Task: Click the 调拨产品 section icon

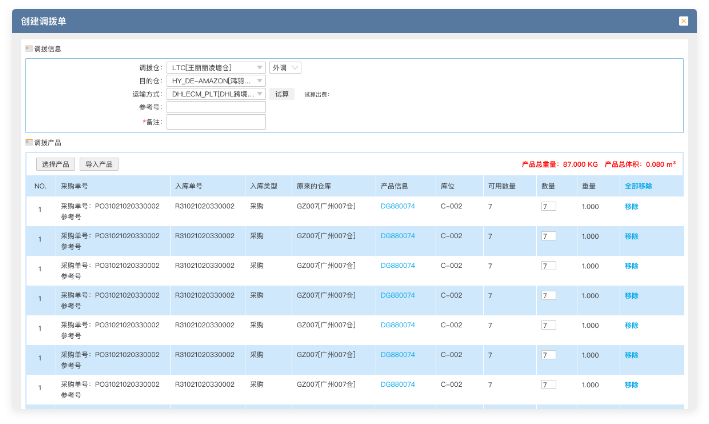Action: tap(29, 142)
